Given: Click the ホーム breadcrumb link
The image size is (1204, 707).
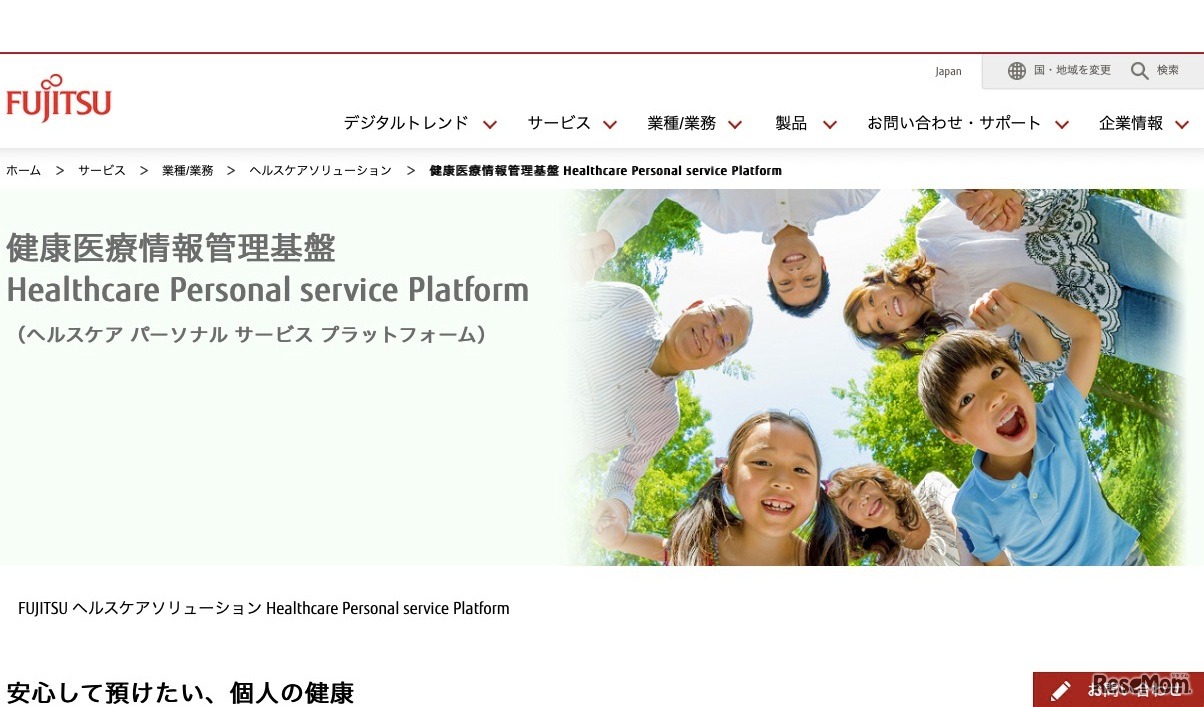Looking at the screenshot, I should tap(23, 170).
